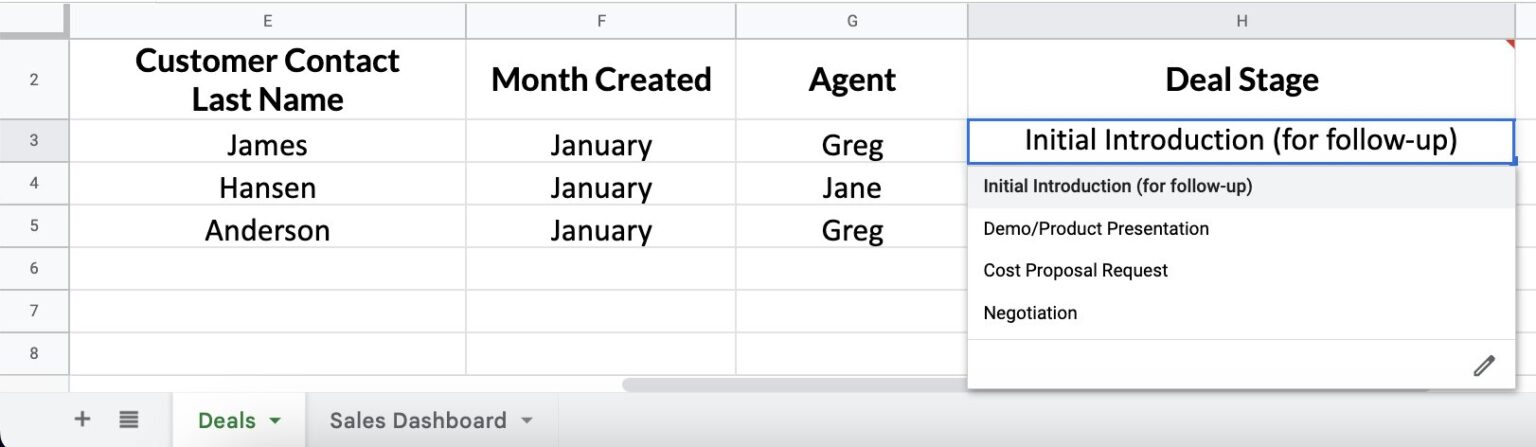Image resolution: width=1536 pixels, height=447 pixels.
Task: Expand the Deals tab arrow menu
Action: [275, 421]
